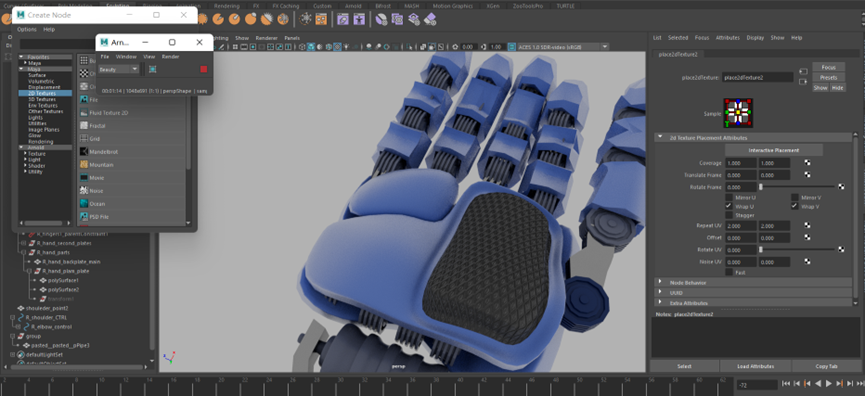The height and width of the screenshot is (396, 865).
Task: Click the texture Sample swatch thumbnail
Action: (x=738, y=113)
